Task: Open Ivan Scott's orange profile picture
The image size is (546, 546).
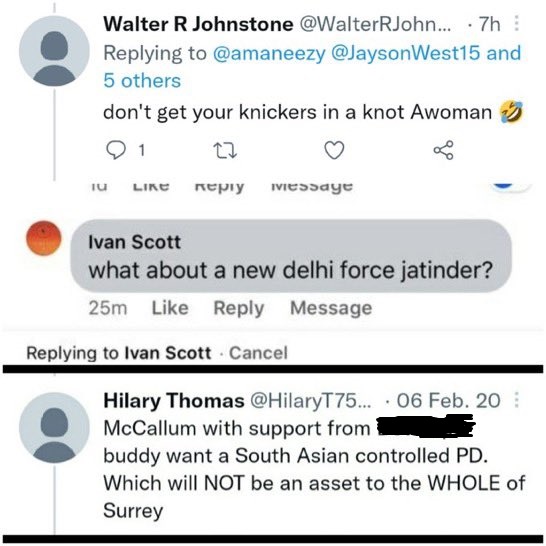Action: pos(44,238)
